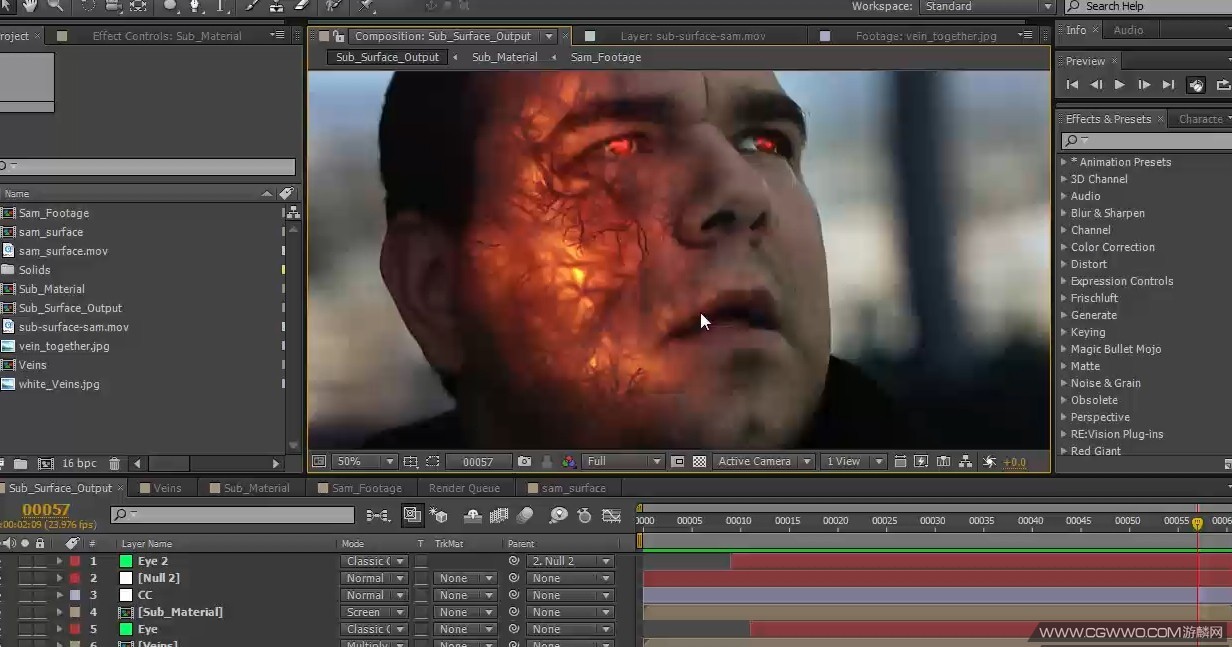Click the Search Help field
The image size is (1232, 647).
tap(1150, 6)
